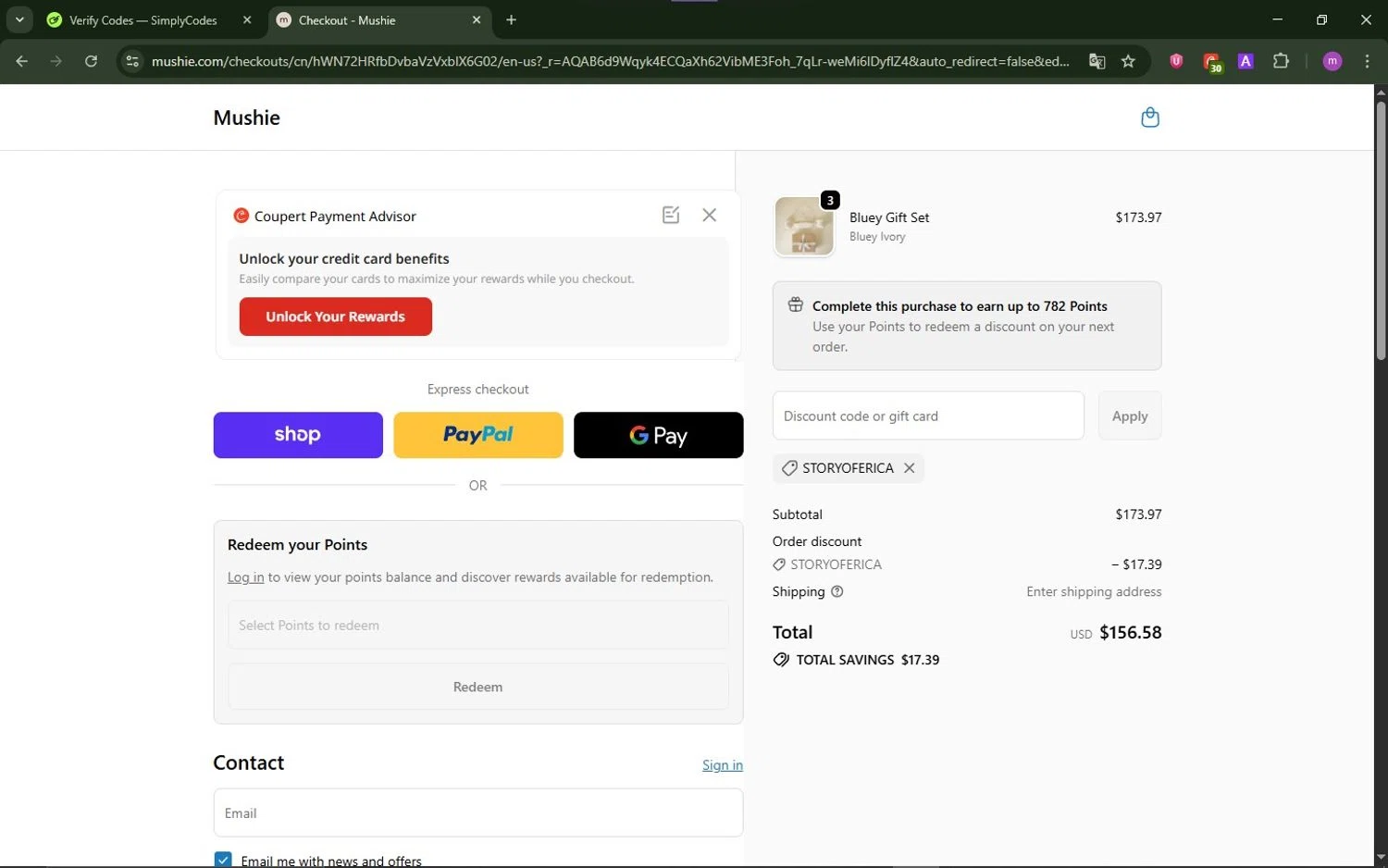Focus the Email input field

pos(478,812)
